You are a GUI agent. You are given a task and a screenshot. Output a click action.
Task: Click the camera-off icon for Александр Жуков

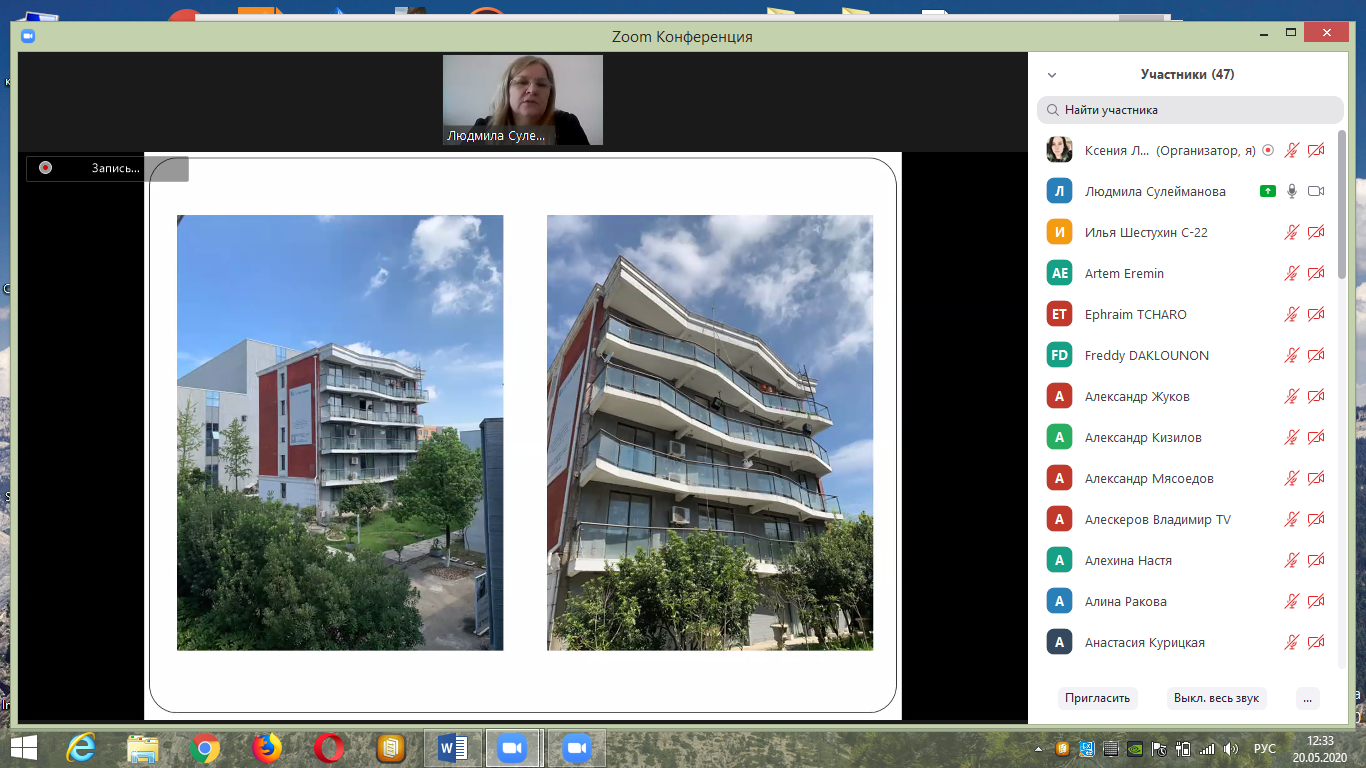pos(1316,396)
